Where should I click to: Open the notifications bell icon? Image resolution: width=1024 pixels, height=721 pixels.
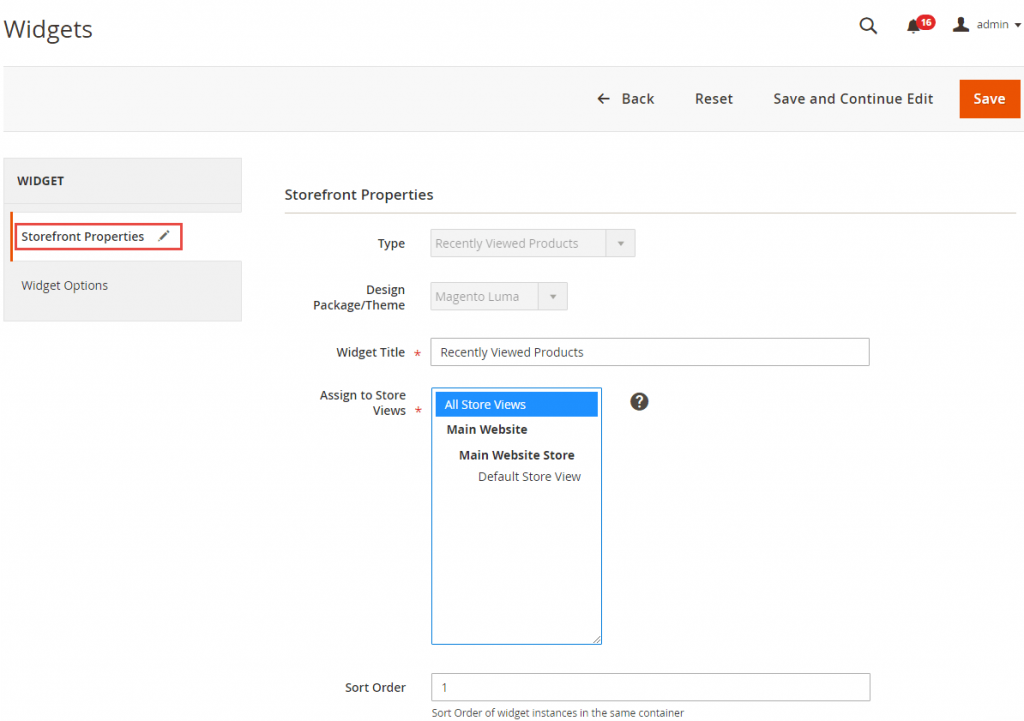pos(913,27)
